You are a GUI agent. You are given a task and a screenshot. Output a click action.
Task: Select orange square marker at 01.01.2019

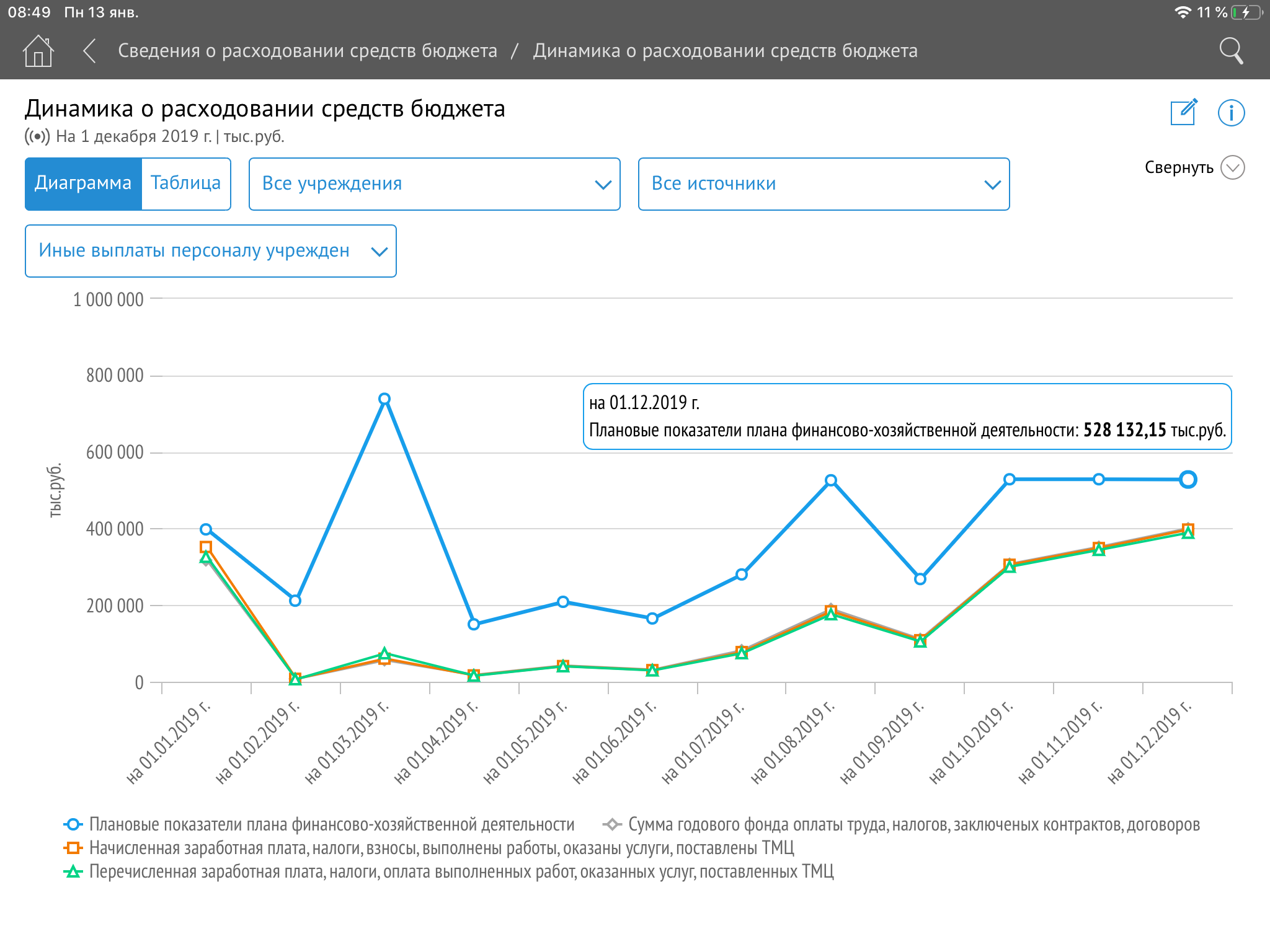[x=206, y=547]
